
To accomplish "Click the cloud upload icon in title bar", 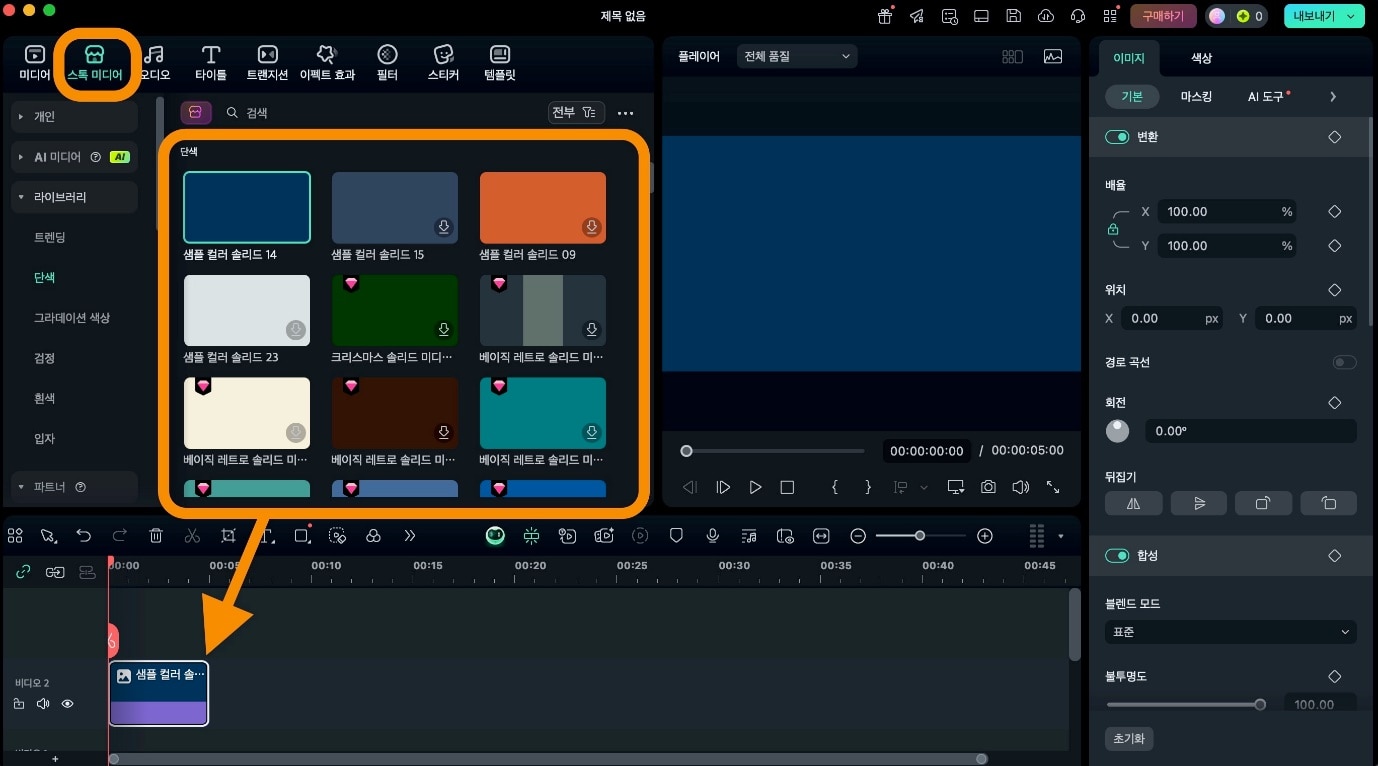I will [x=1046, y=16].
